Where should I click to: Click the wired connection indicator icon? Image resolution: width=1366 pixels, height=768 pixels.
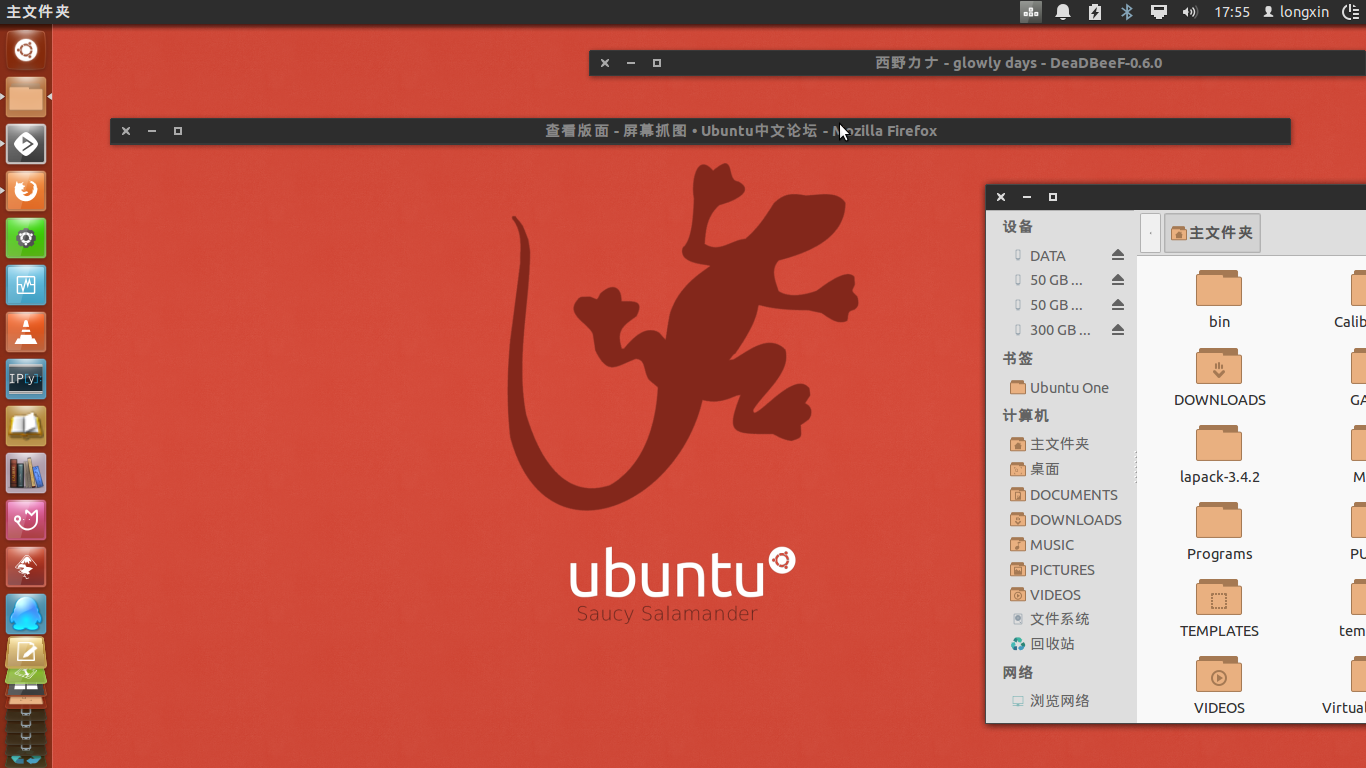click(1158, 12)
